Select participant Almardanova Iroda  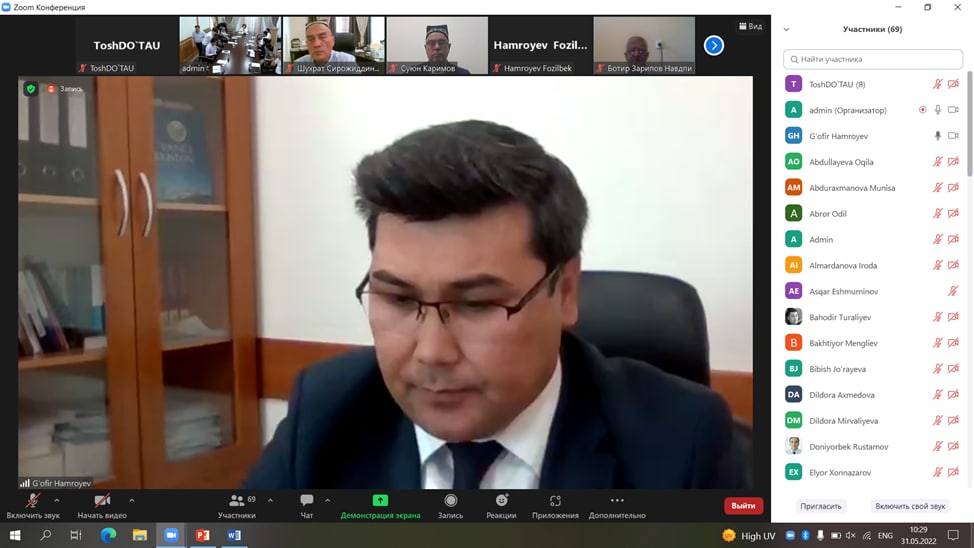[873, 265]
